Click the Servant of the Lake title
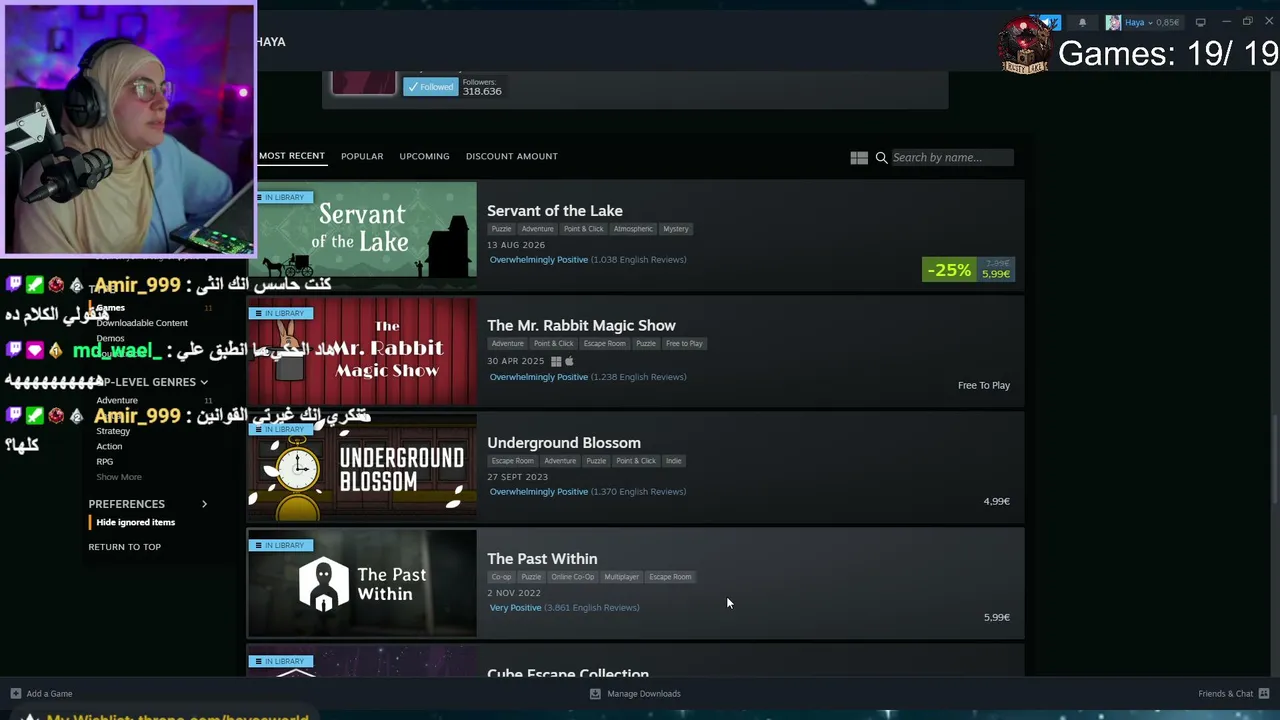The width and height of the screenshot is (1280, 720). [555, 211]
